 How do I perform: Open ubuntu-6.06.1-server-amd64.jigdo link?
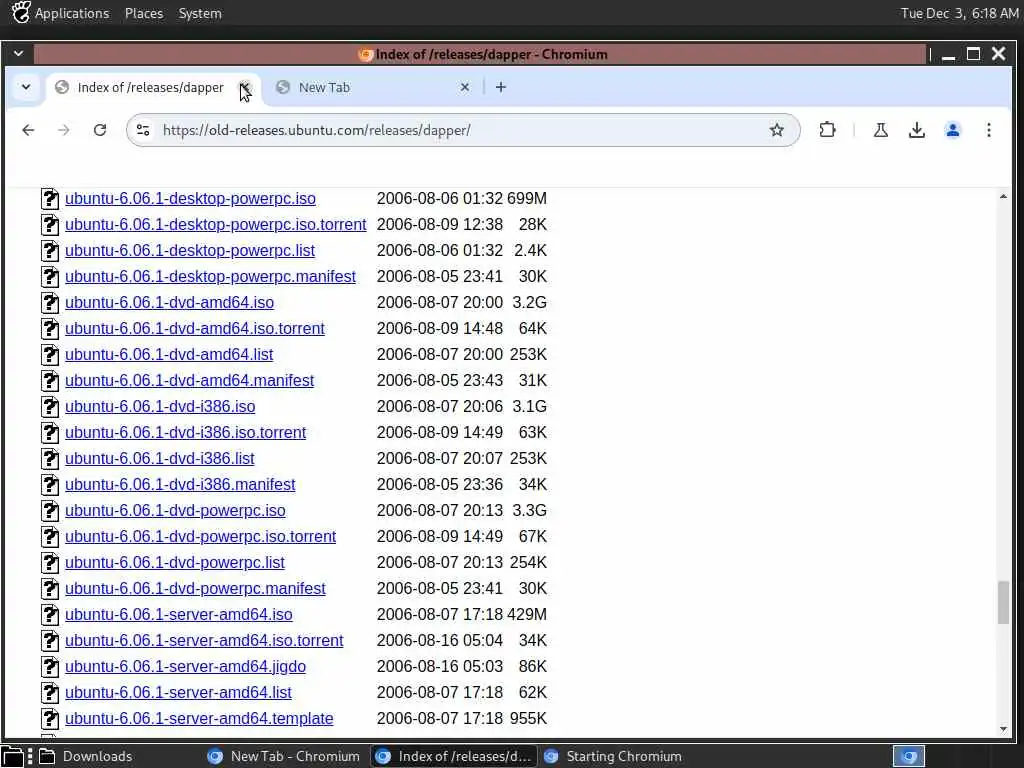(185, 667)
